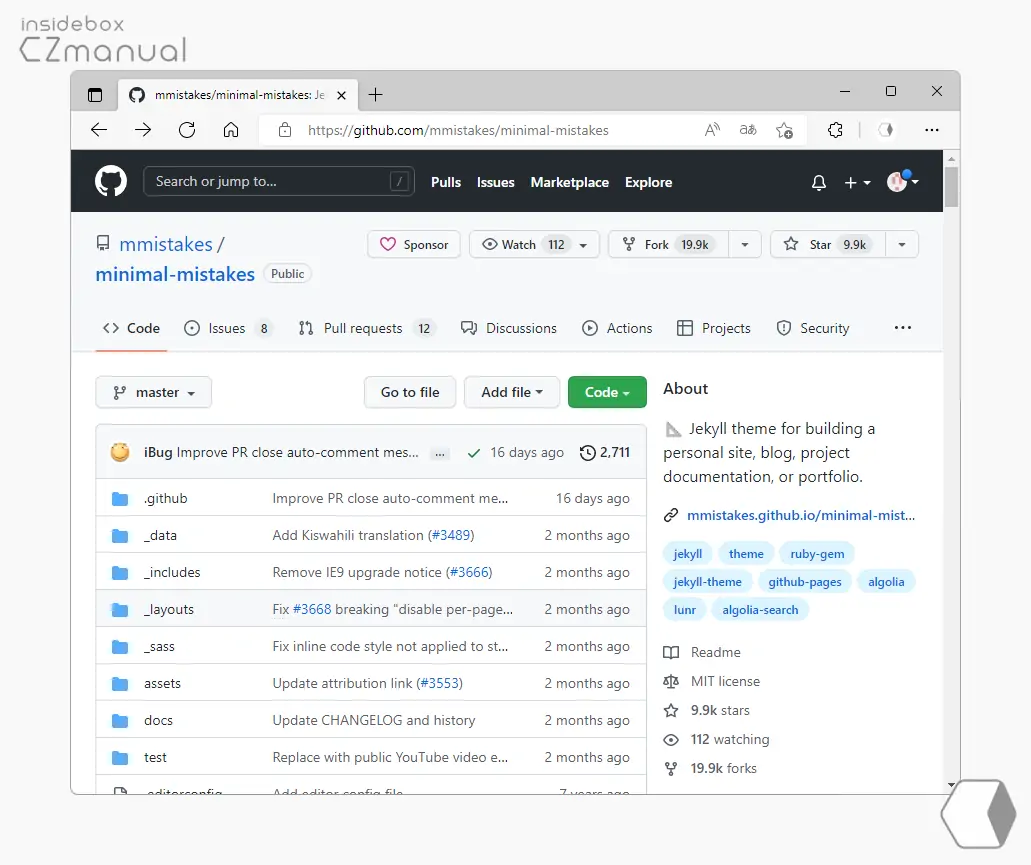Screen dimensions: 1031x865
Task: Reload the current page
Action: (187, 129)
